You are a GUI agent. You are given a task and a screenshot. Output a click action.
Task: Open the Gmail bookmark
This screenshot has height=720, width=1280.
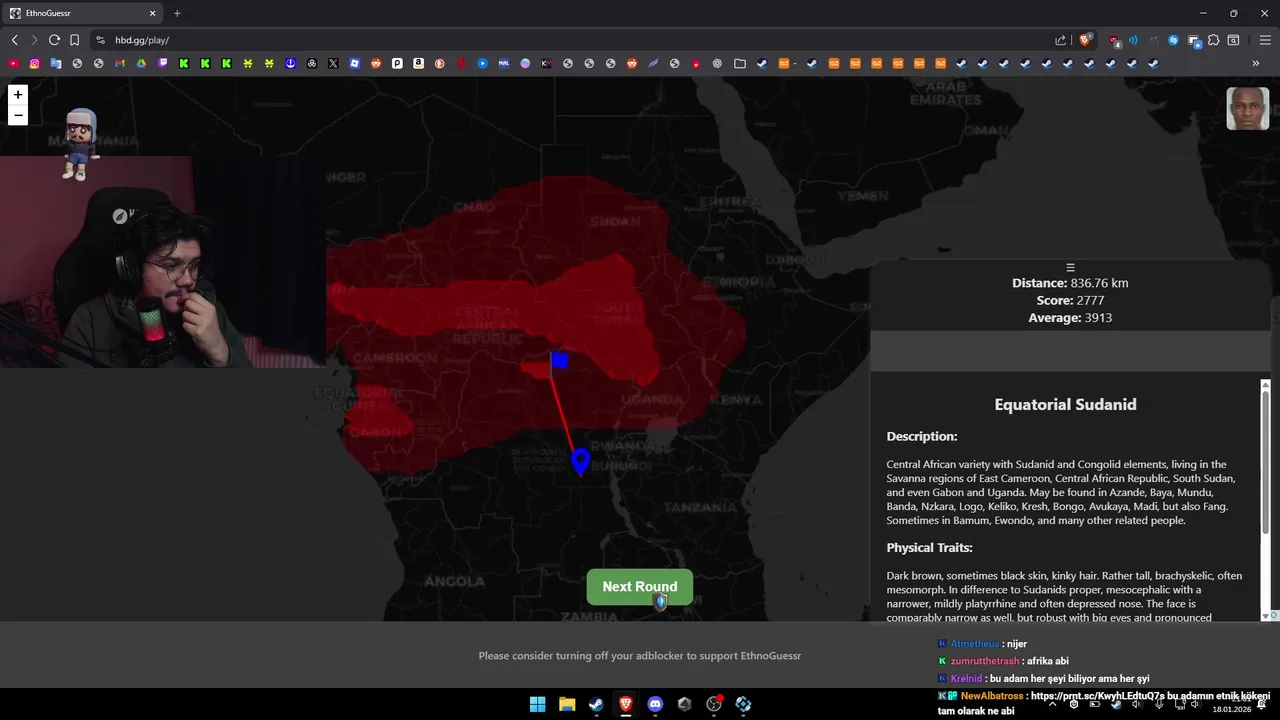tap(119, 63)
